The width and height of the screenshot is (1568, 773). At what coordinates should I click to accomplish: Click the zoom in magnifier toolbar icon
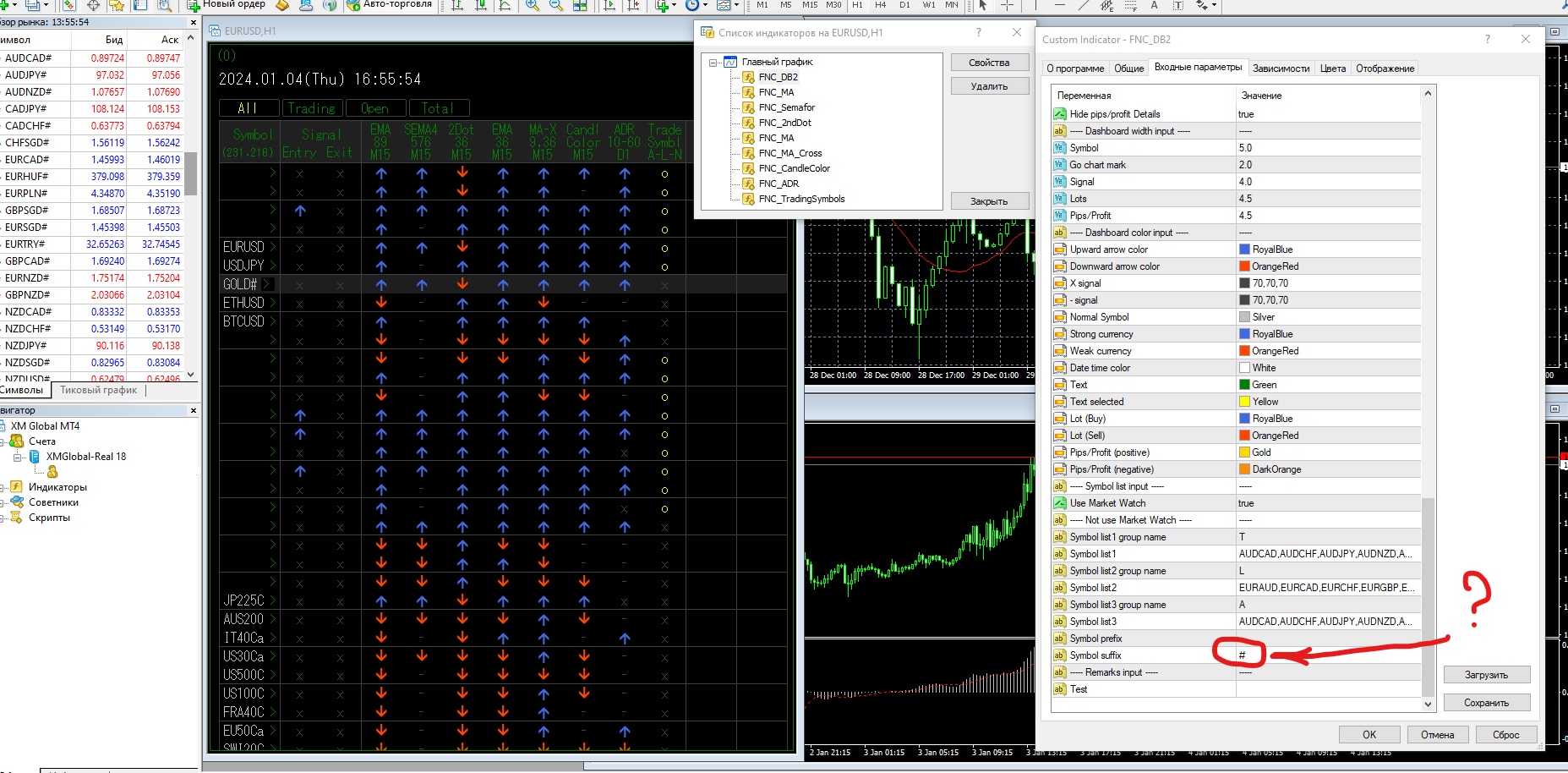point(533,5)
